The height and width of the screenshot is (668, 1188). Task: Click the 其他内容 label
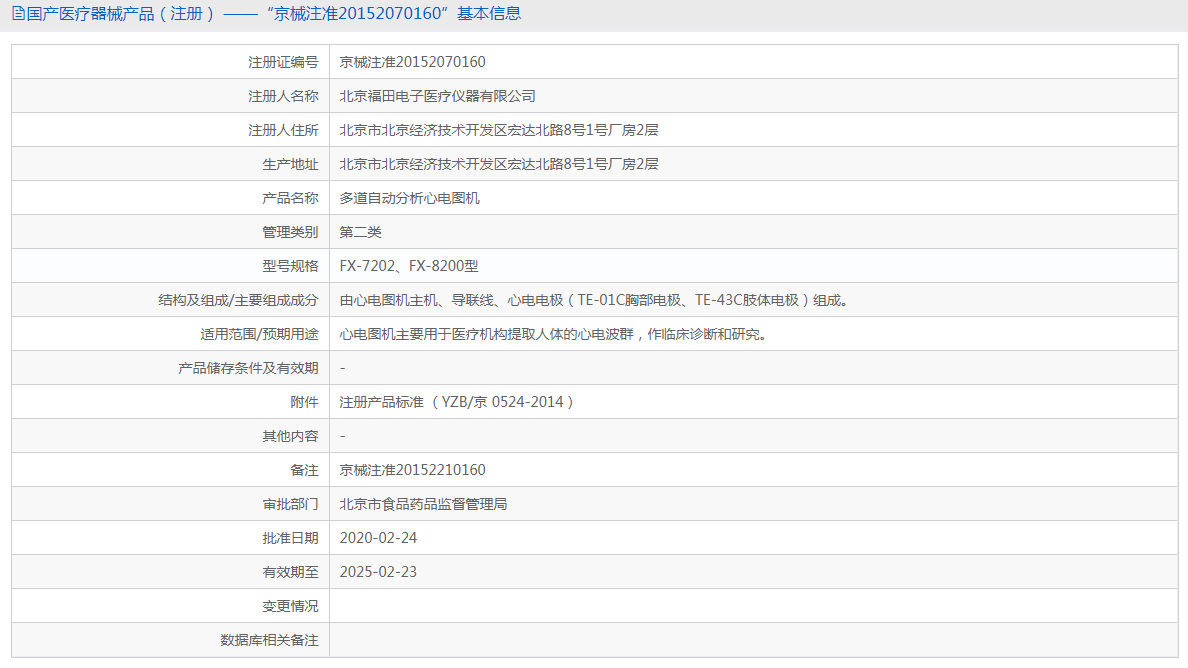tap(290, 436)
